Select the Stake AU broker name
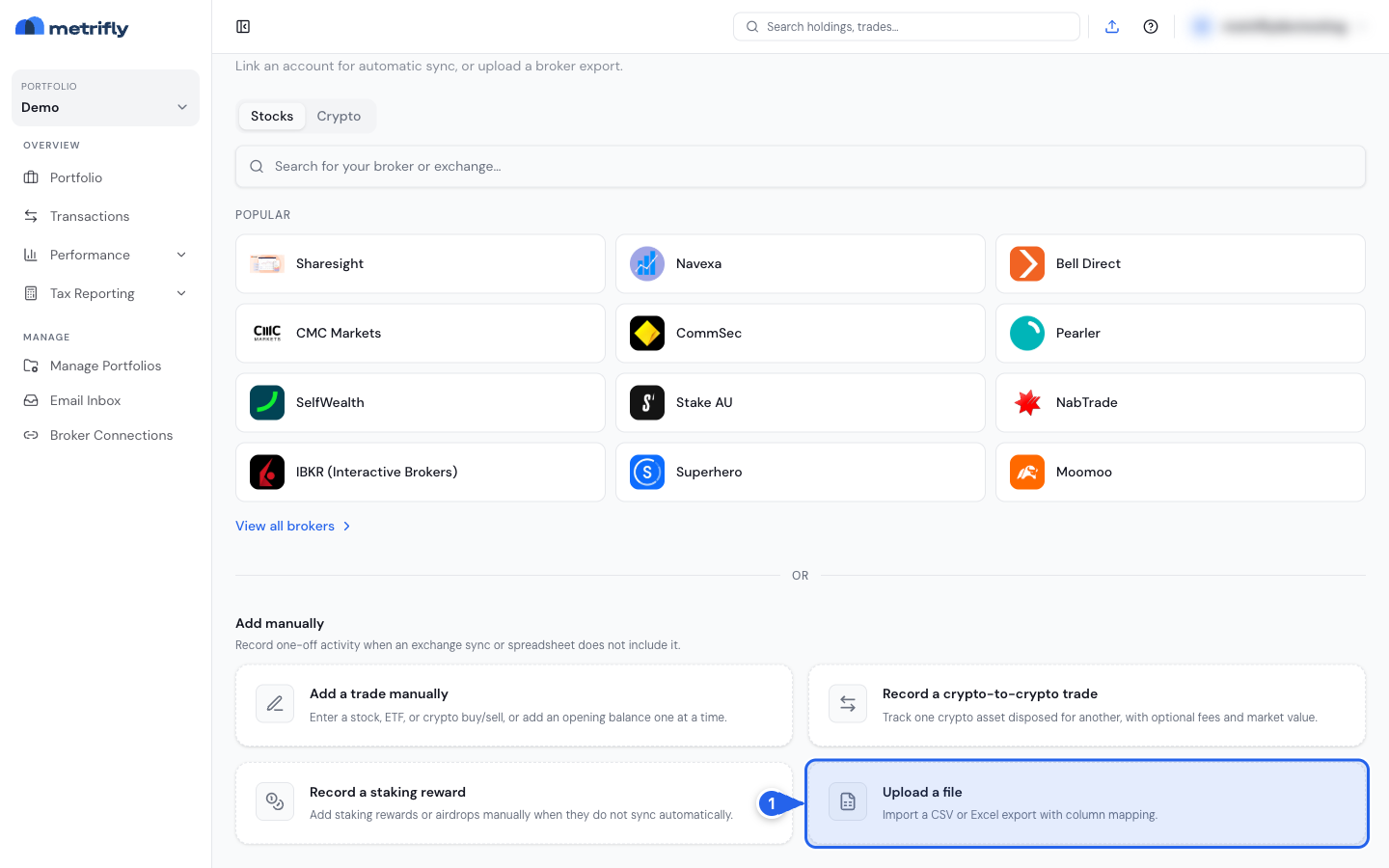The image size is (1389, 868). click(704, 402)
